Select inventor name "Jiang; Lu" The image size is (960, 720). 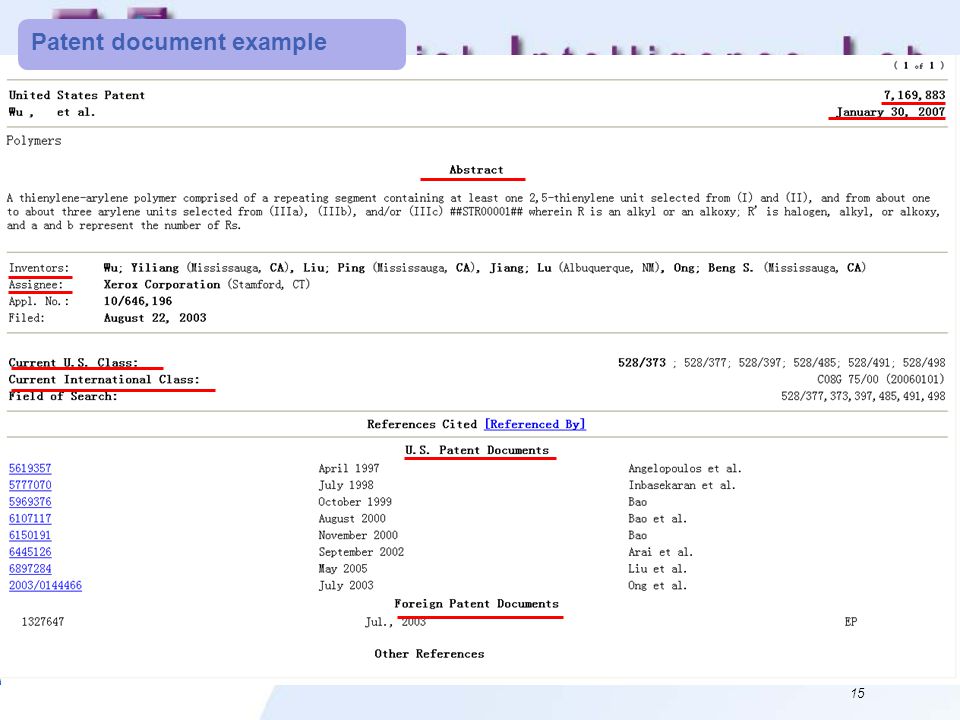[x=520, y=268]
